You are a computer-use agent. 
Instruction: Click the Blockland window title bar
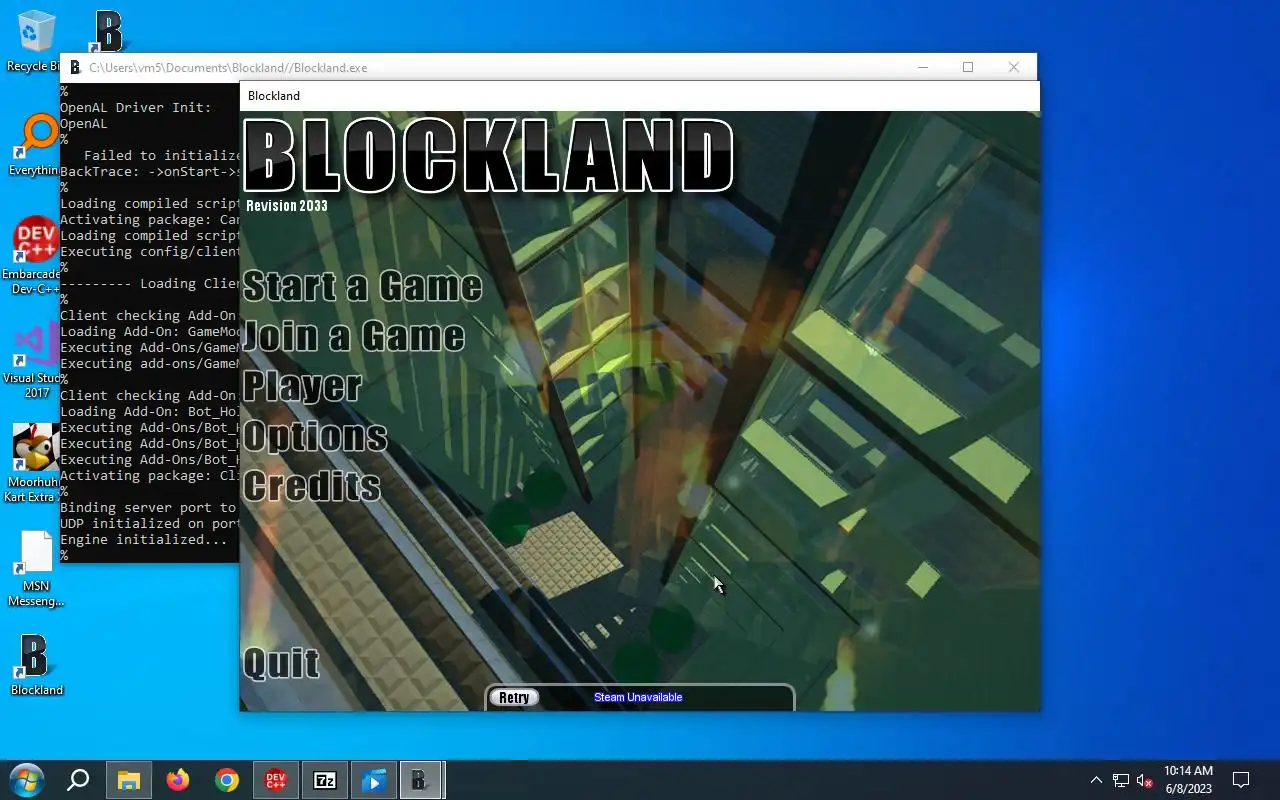tap(640, 96)
